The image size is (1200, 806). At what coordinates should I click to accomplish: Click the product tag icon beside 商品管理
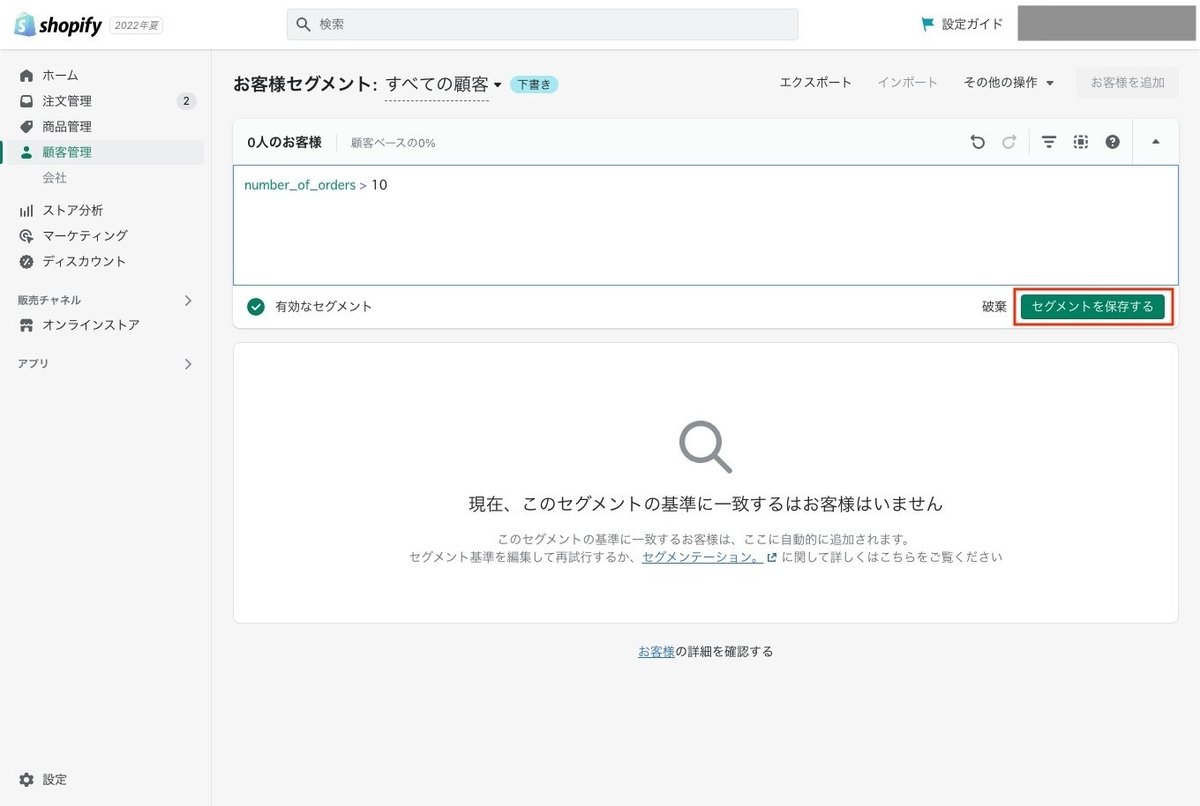tap(27, 127)
